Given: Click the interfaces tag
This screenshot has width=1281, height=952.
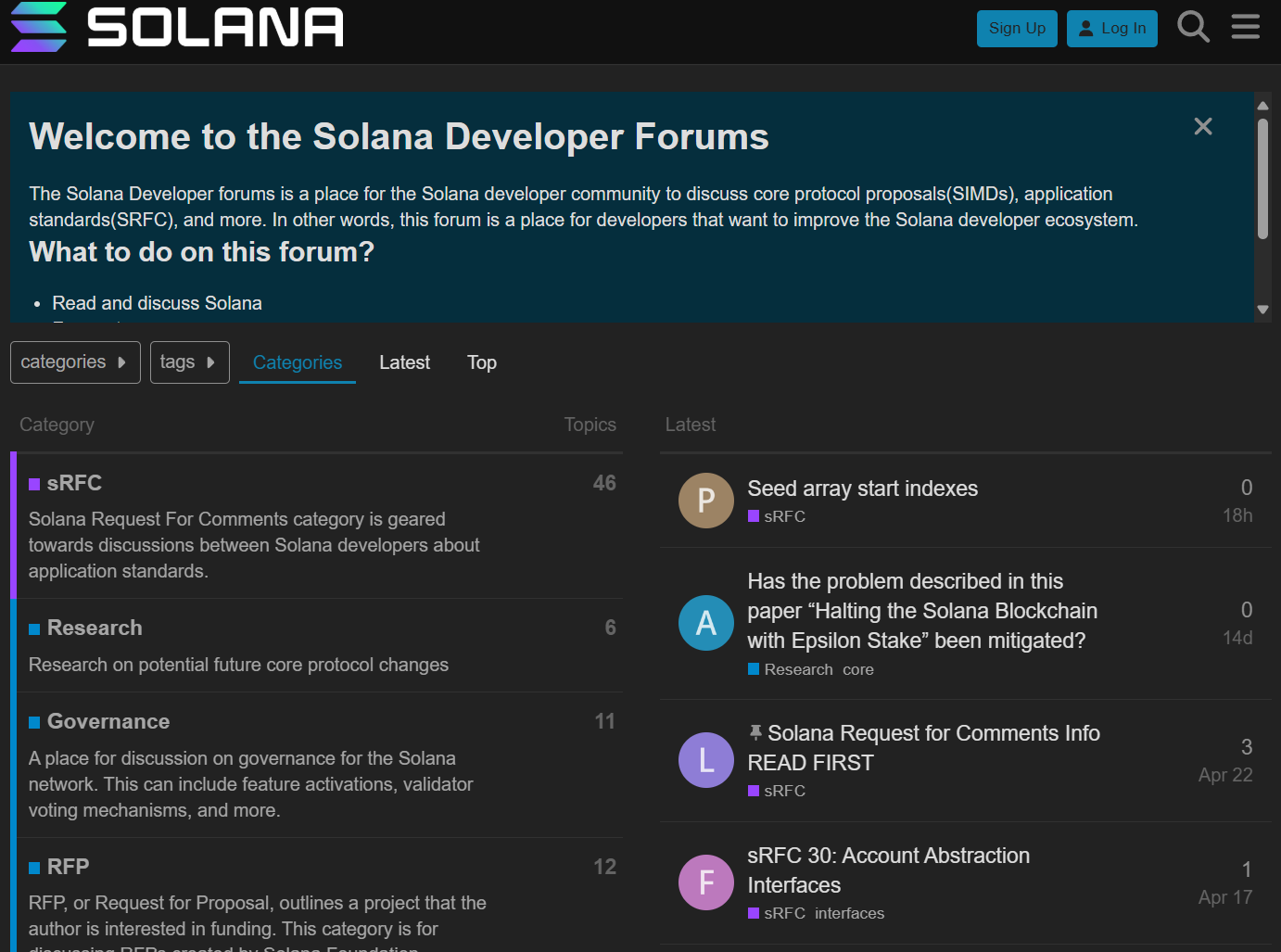Looking at the screenshot, I should [x=850, y=913].
